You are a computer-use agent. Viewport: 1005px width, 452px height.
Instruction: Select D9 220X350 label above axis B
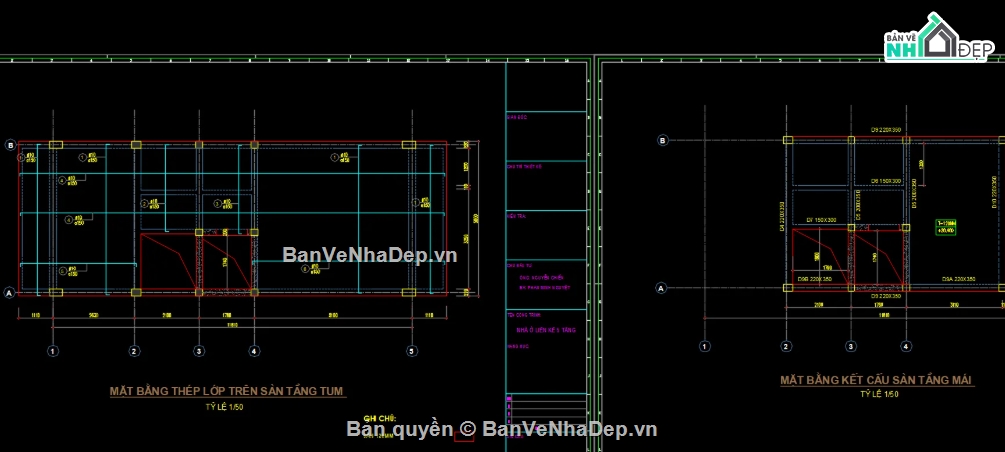point(886,130)
